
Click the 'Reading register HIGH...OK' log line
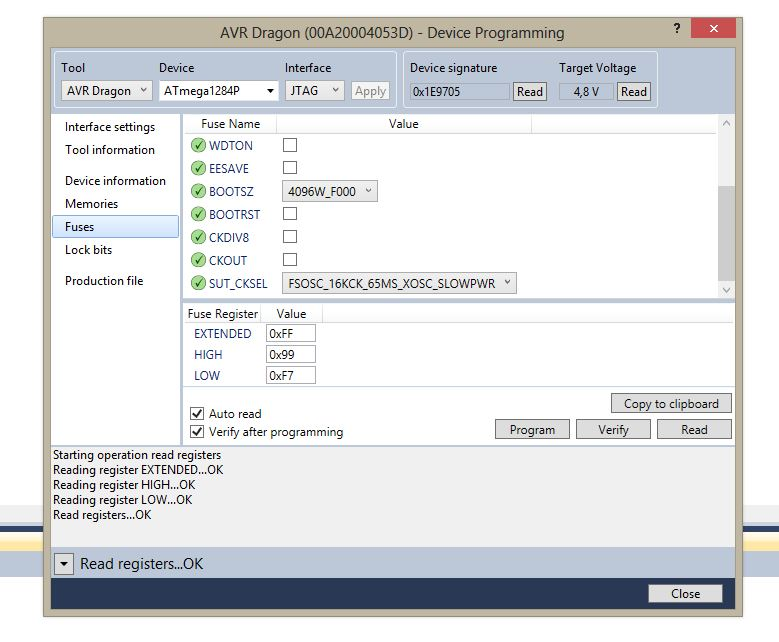pyautogui.click(x=124, y=484)
